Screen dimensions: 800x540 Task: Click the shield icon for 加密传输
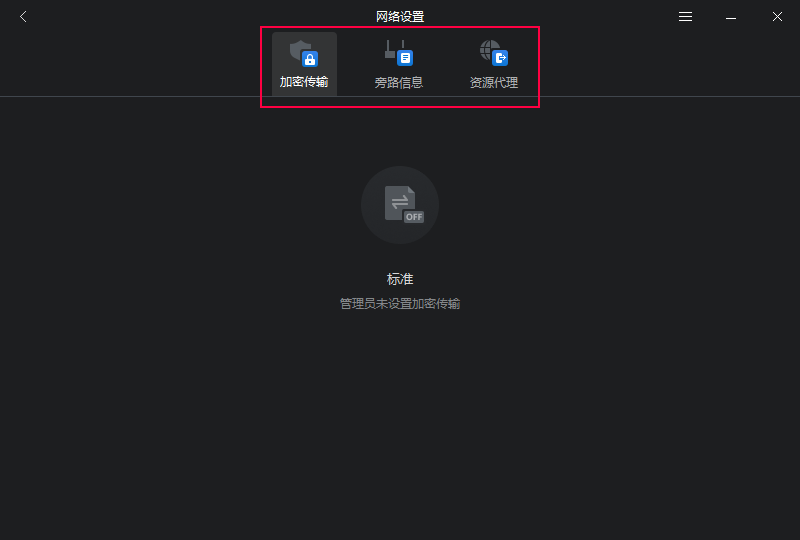[x=304, y=53]
